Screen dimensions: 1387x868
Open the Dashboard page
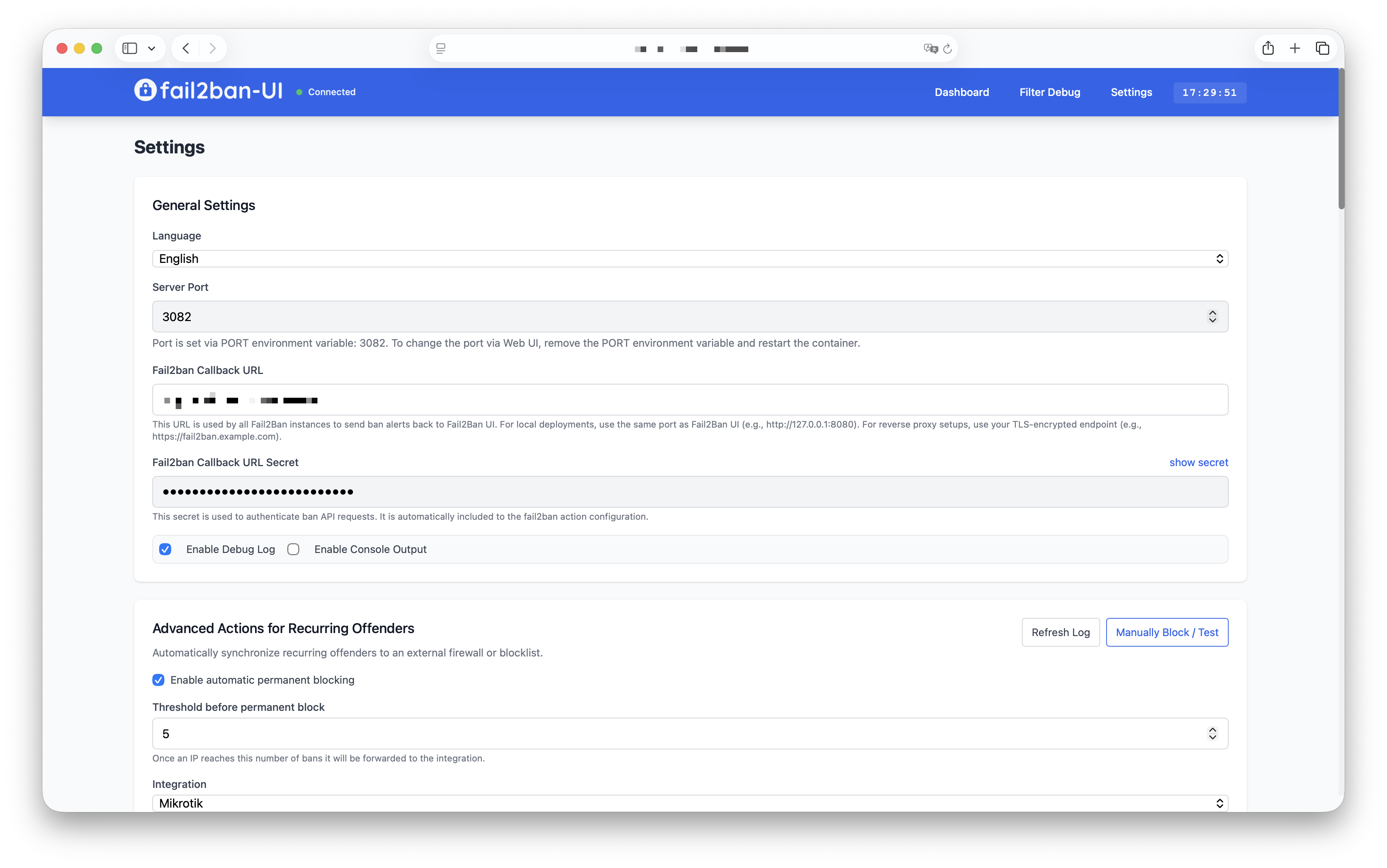click(961, 93)
